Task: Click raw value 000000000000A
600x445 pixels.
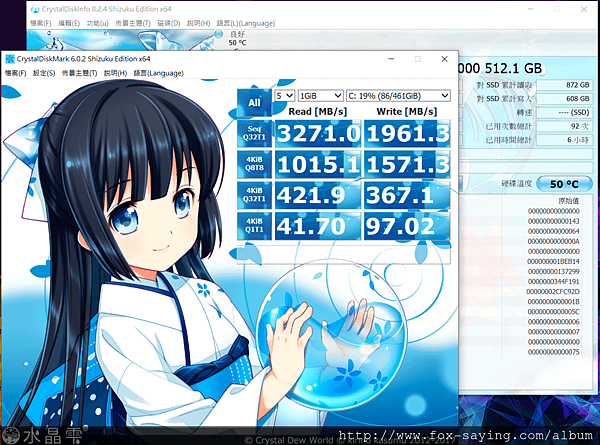Action: [x=553, y=241]
